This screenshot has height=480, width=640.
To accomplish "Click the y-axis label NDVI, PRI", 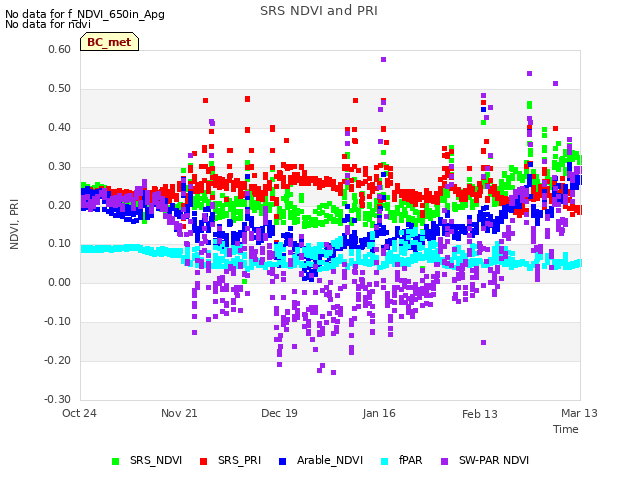I will tap(14, 224).
